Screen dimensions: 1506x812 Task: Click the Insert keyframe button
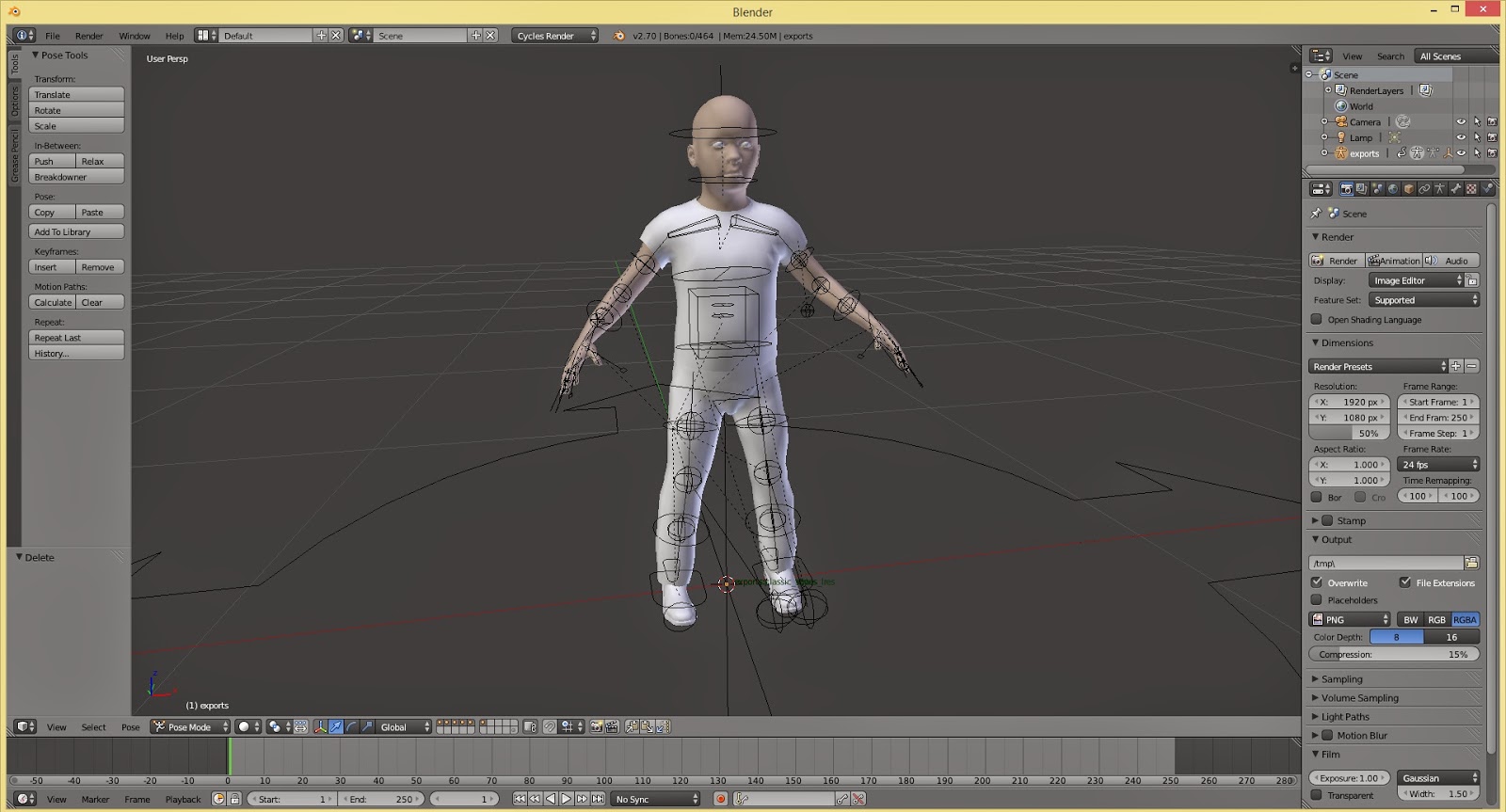point(52,267)
